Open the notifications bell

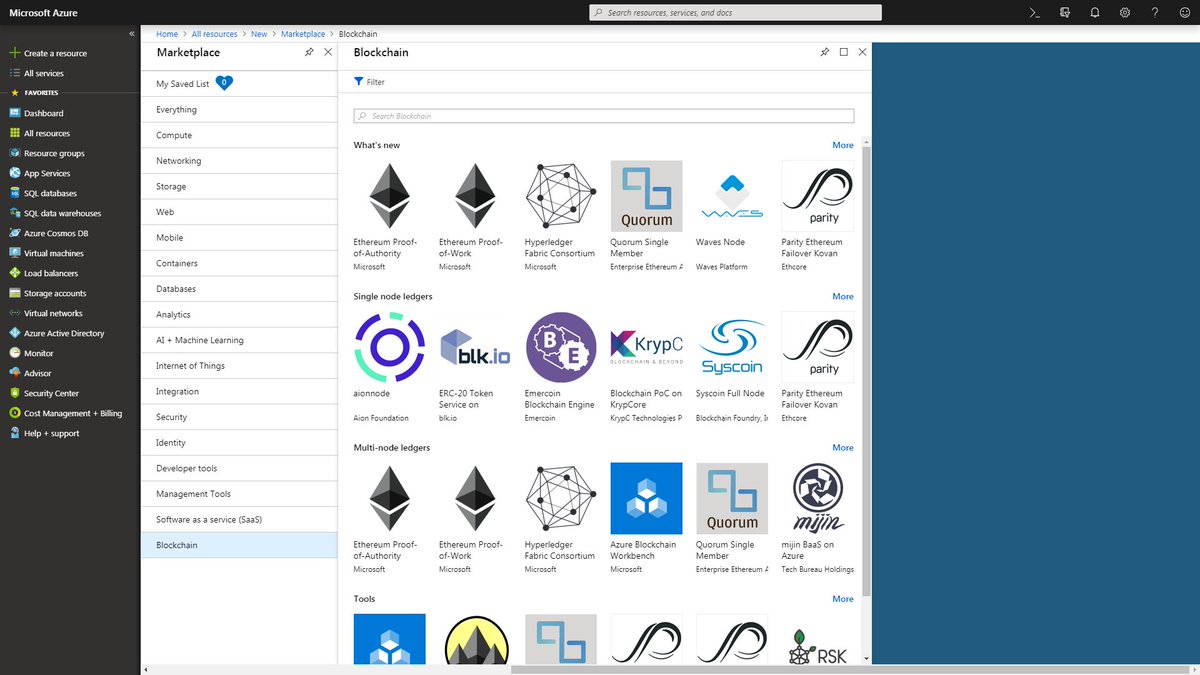[x=1095, y=13]
